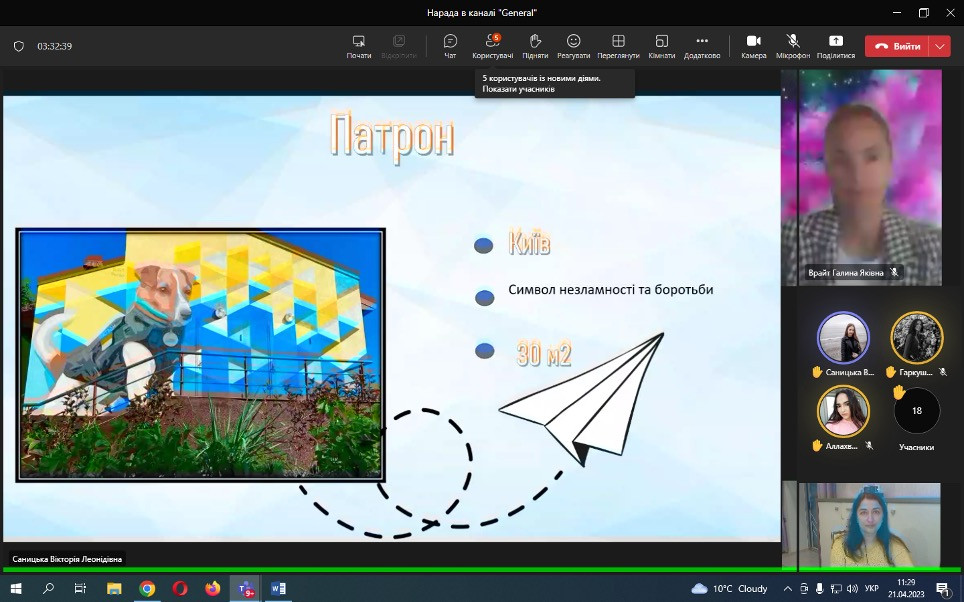Image resolution: width=964 pixels, height=602 pixels.
Task: Click the Почати take control button
Action: click(x=359, y=45)
